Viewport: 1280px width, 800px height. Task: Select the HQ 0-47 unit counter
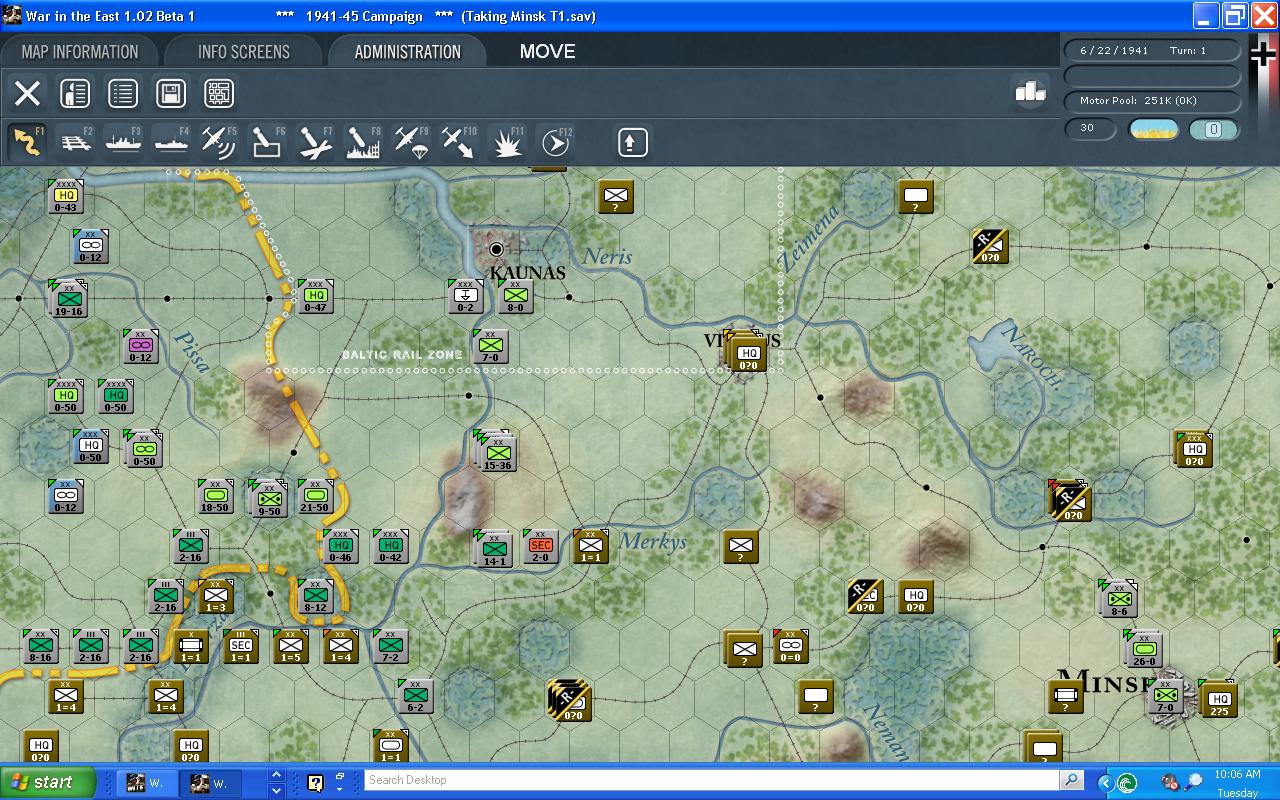[316, 296]
